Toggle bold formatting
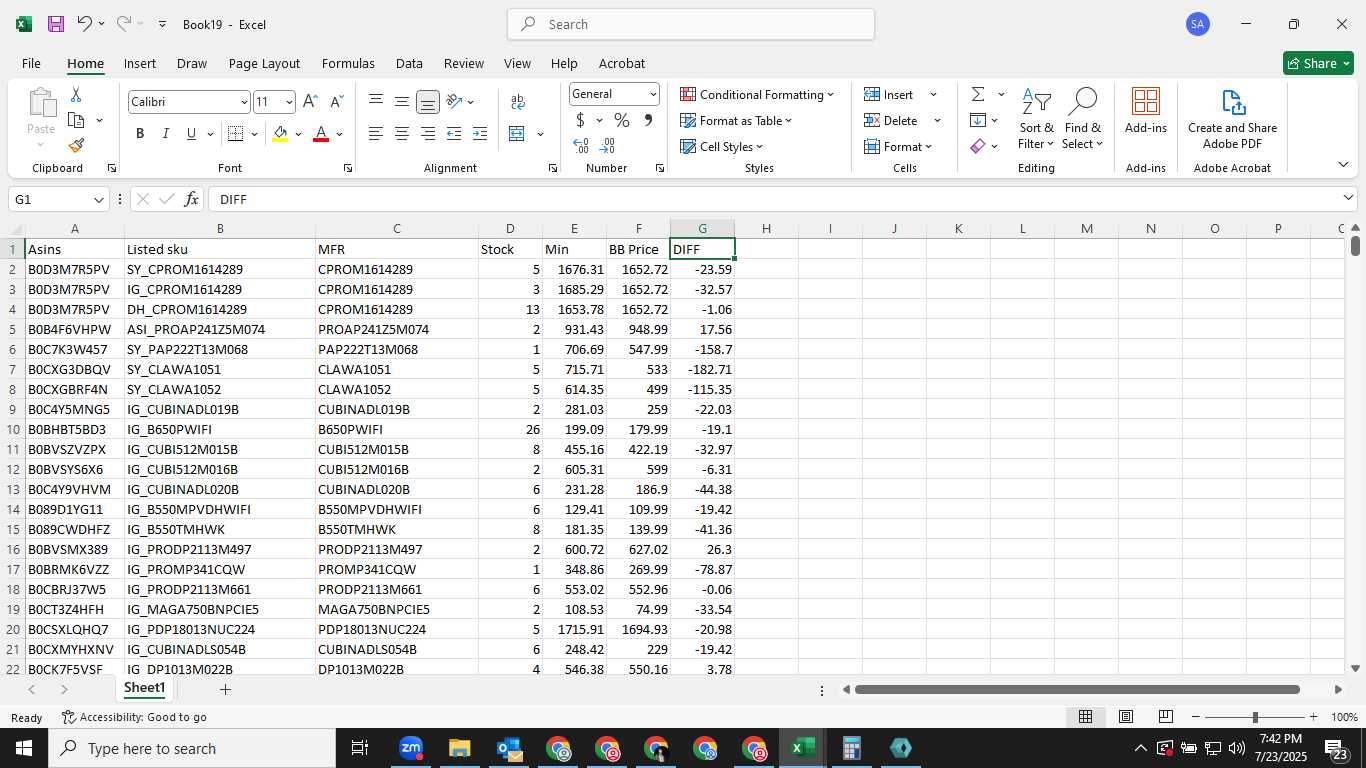 coord(140,134)
